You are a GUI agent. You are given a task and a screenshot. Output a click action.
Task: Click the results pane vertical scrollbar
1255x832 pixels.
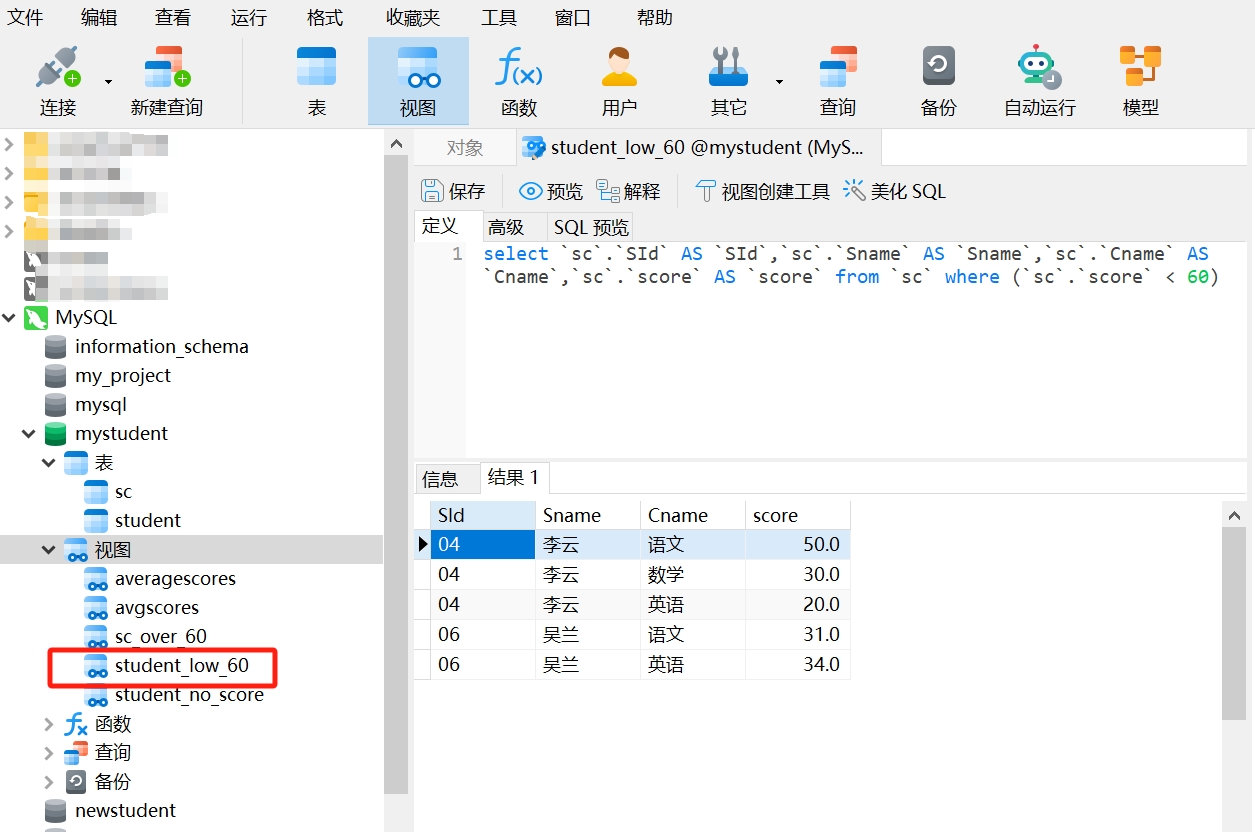click(x=1234, y=620)
